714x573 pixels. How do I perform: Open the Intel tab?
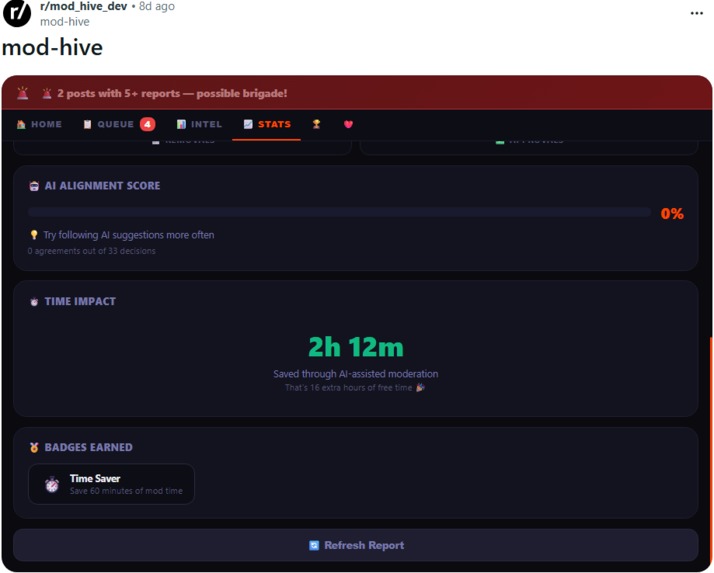tap(199, 124)
